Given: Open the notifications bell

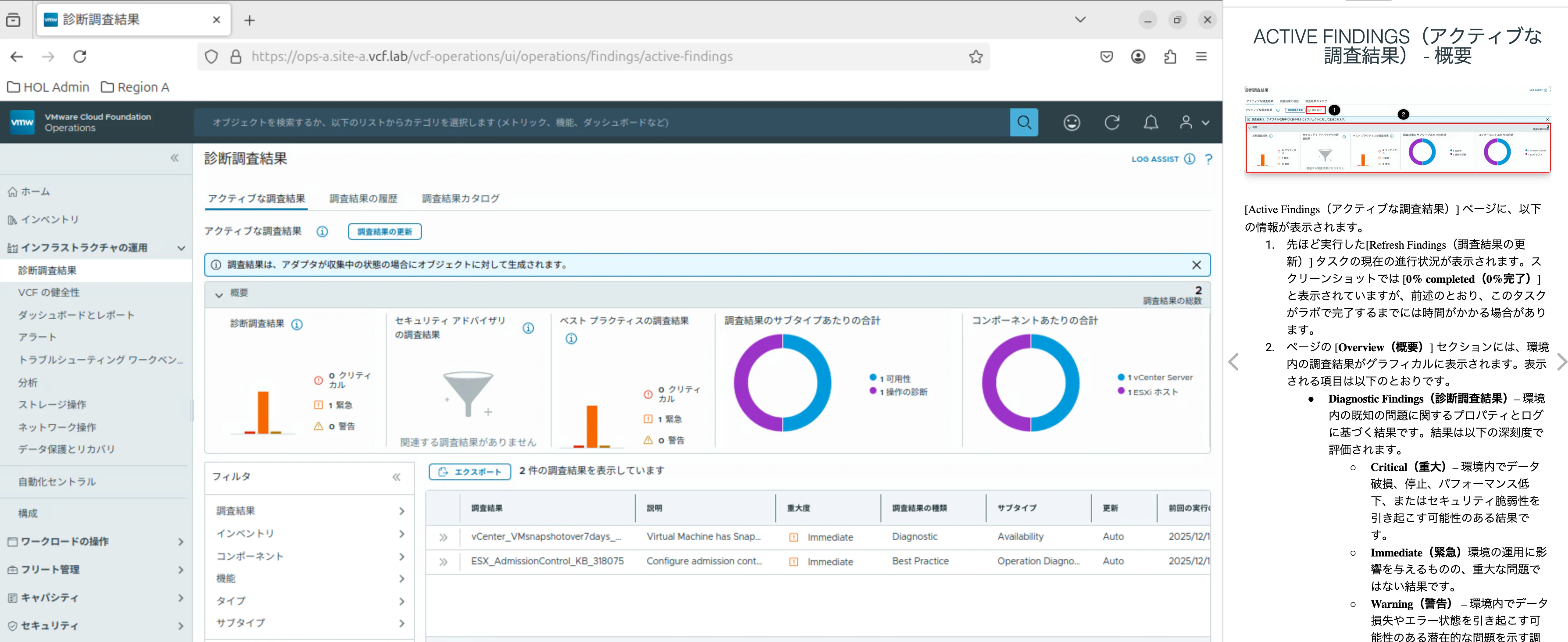Looking at the screenshot, I should point(1151,122).
